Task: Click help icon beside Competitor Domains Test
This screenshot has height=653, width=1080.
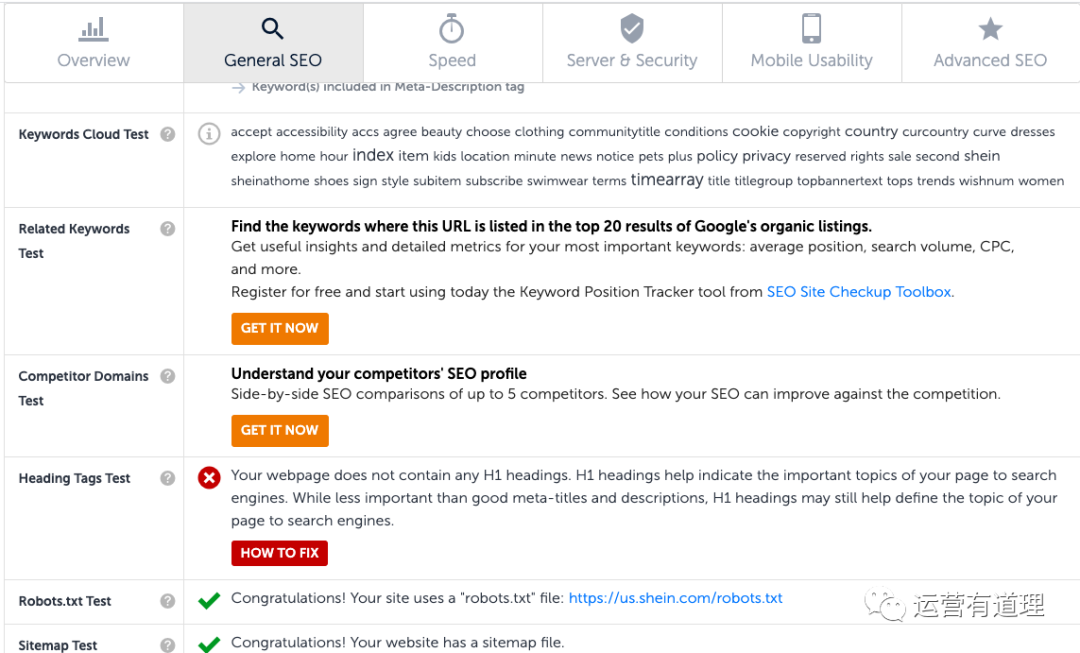Action: pos(168,376)
